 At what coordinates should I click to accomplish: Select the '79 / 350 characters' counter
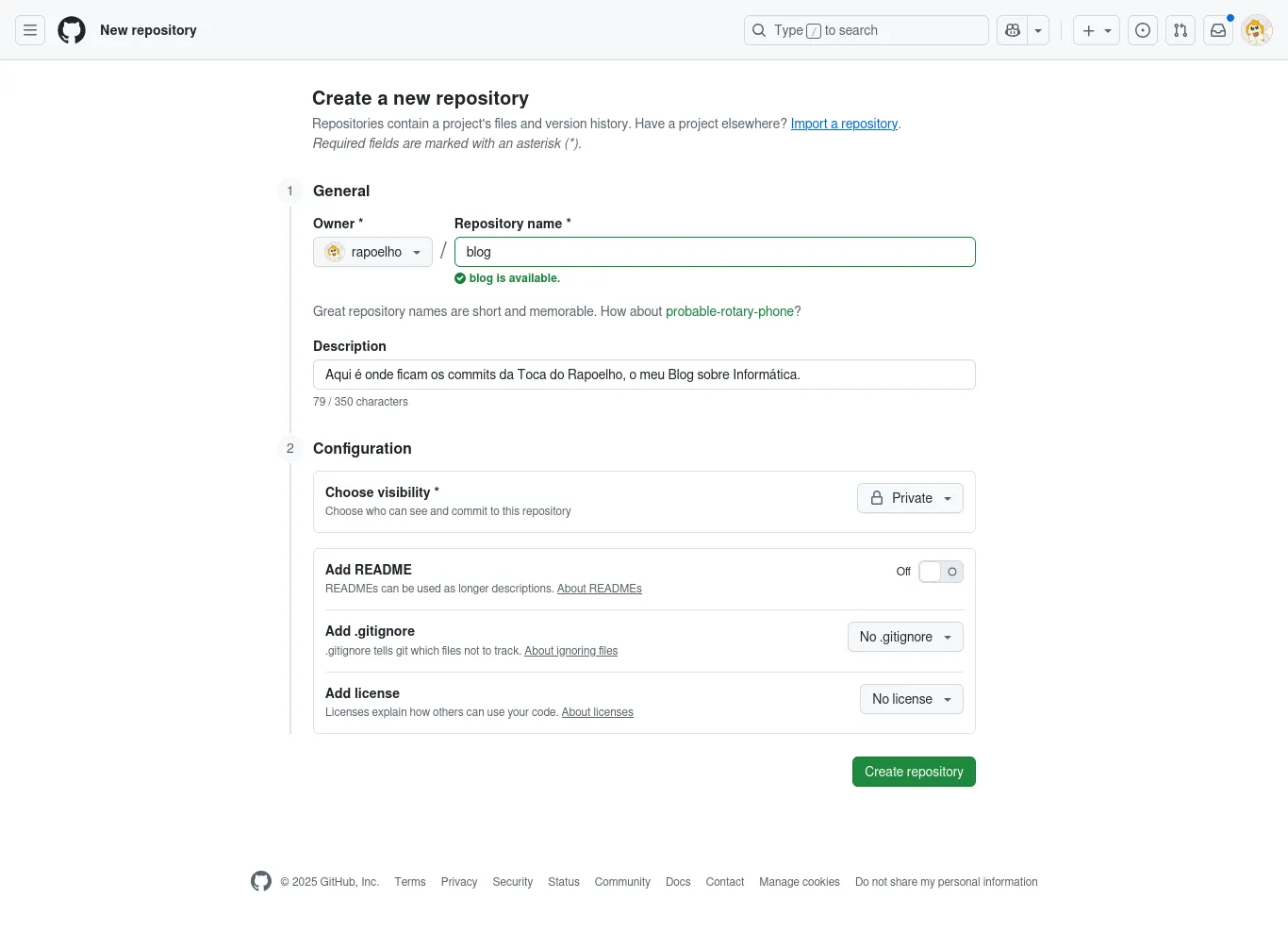pyautogui.click(x=360, y=402)
